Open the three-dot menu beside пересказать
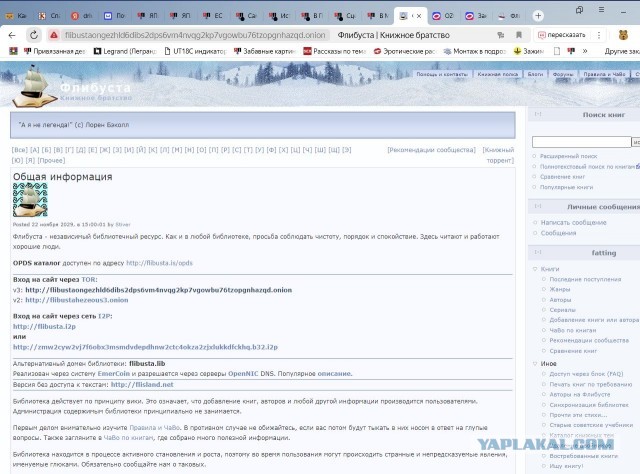This screenshot has width=640, height=474. click(x=599, y=35)
